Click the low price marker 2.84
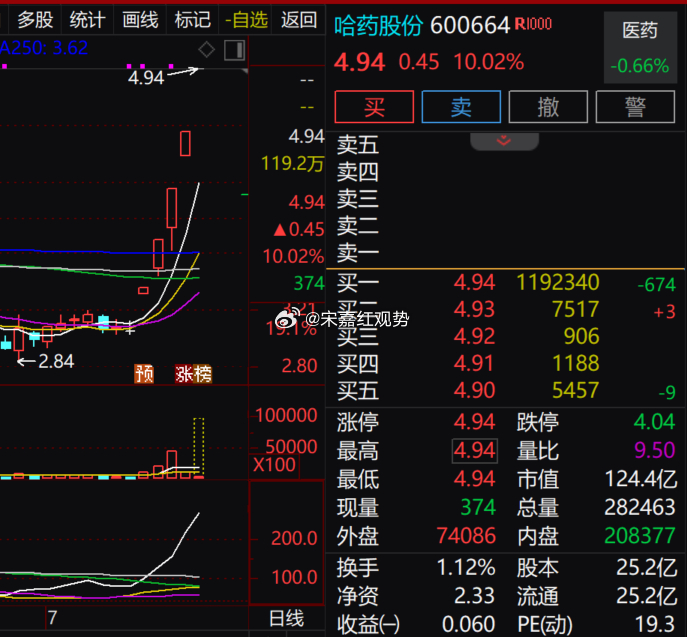The height and width of the screenshot is (637, 687). click(56, 361)
